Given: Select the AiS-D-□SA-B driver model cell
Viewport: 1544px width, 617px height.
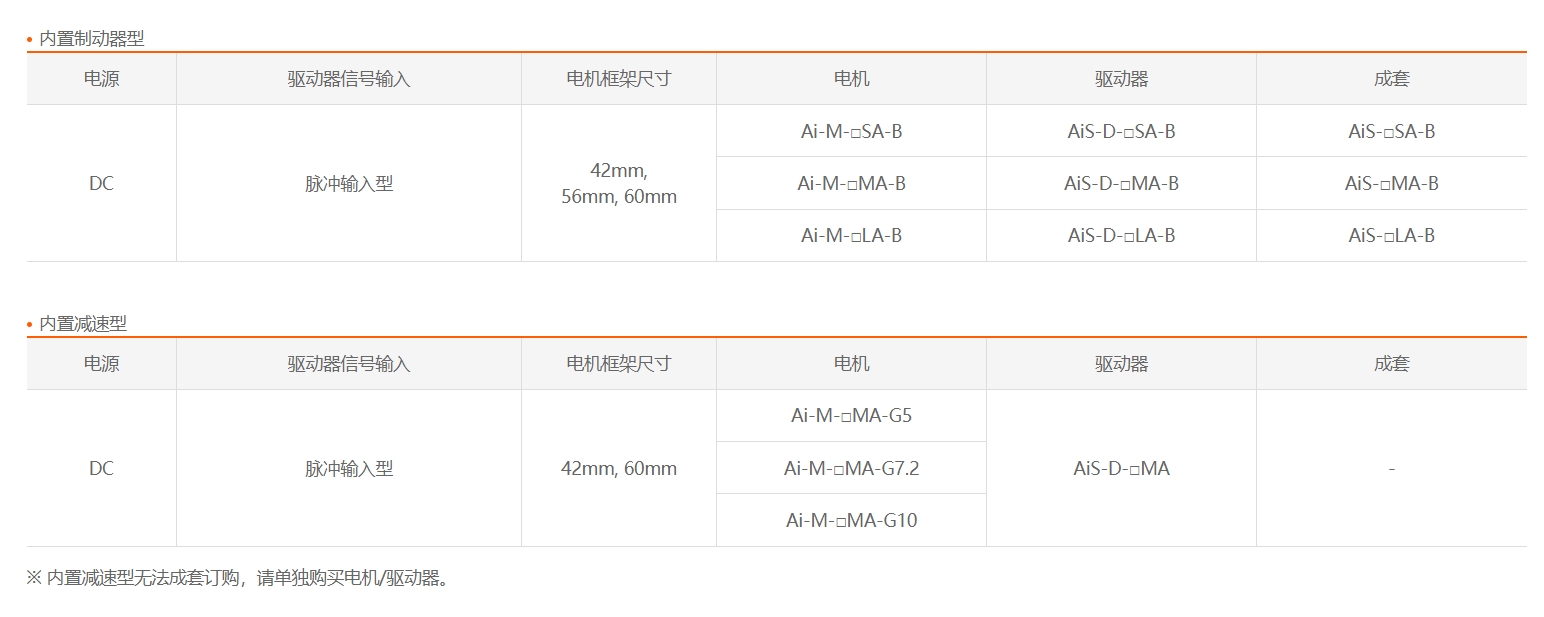Looking at the screenshot, I should click(x=1121, y=131).
